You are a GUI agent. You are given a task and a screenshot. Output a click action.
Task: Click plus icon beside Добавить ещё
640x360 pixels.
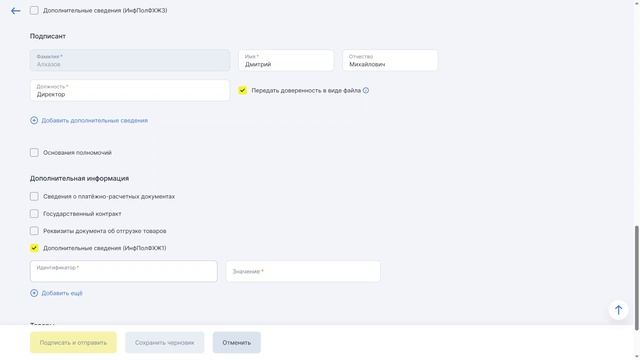(34, 293)
